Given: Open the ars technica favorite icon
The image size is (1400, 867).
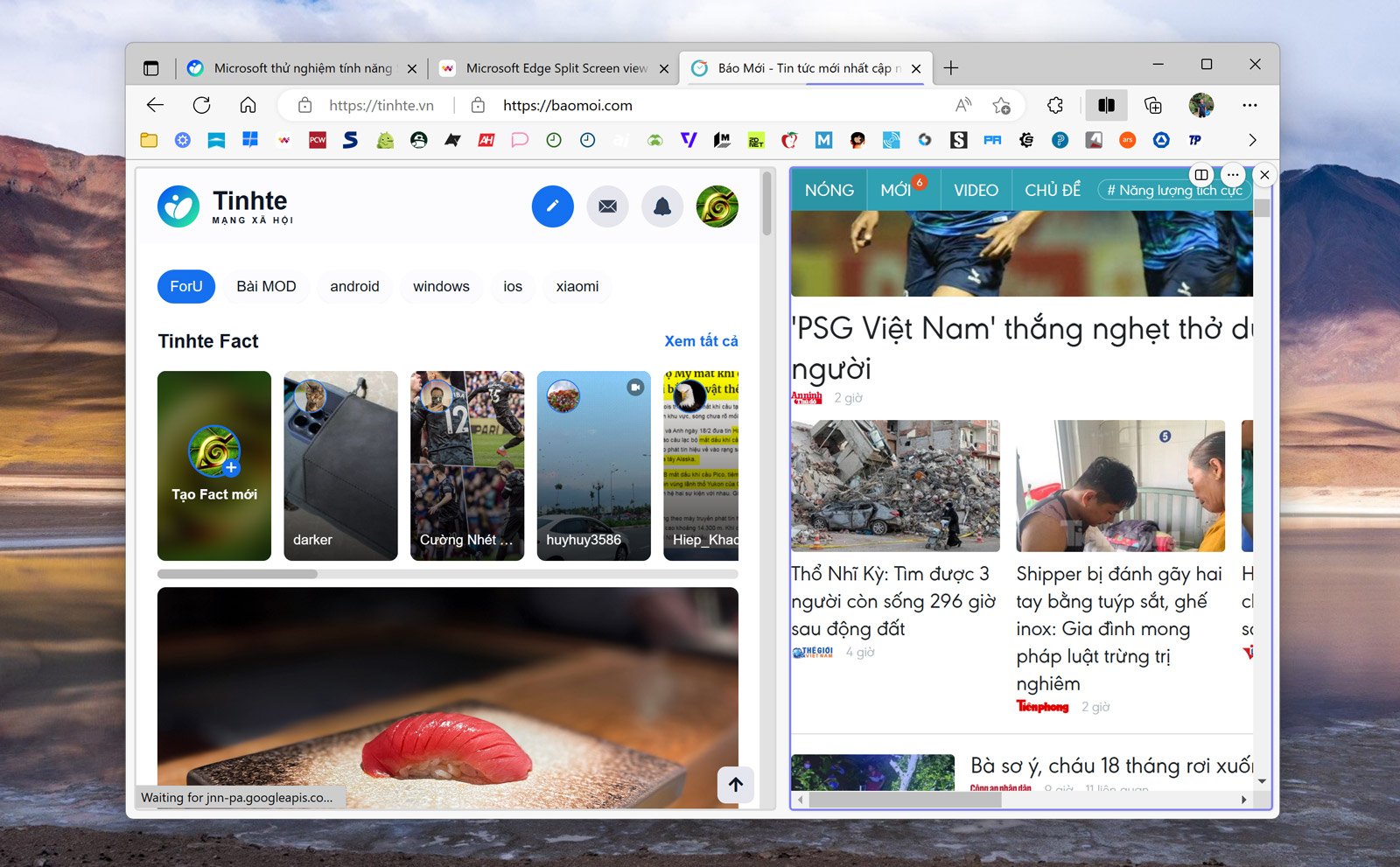Looking at the screenshot, I should [x=1127, y=140].
